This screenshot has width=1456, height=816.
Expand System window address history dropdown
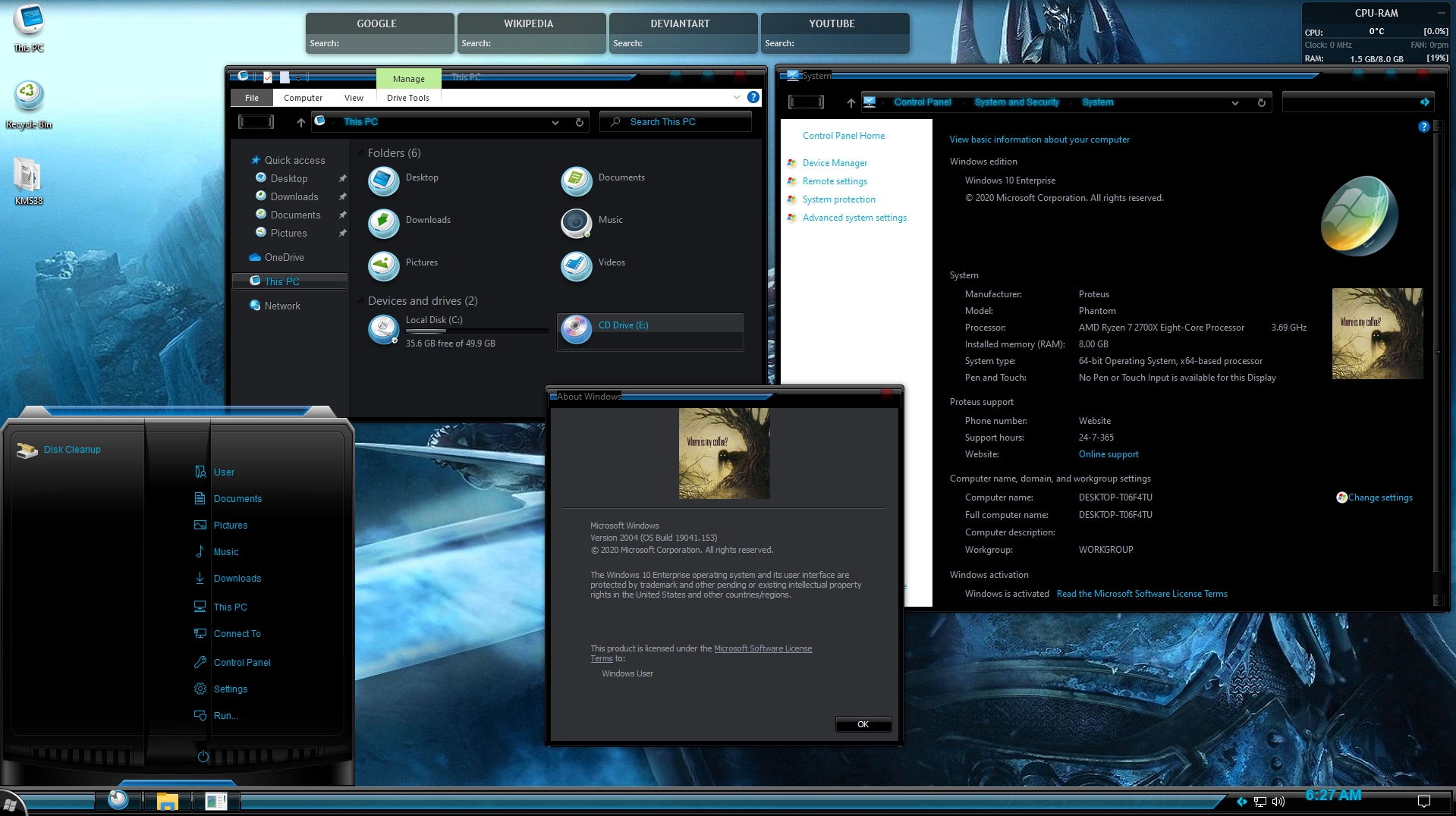[x=1235, y=103]
